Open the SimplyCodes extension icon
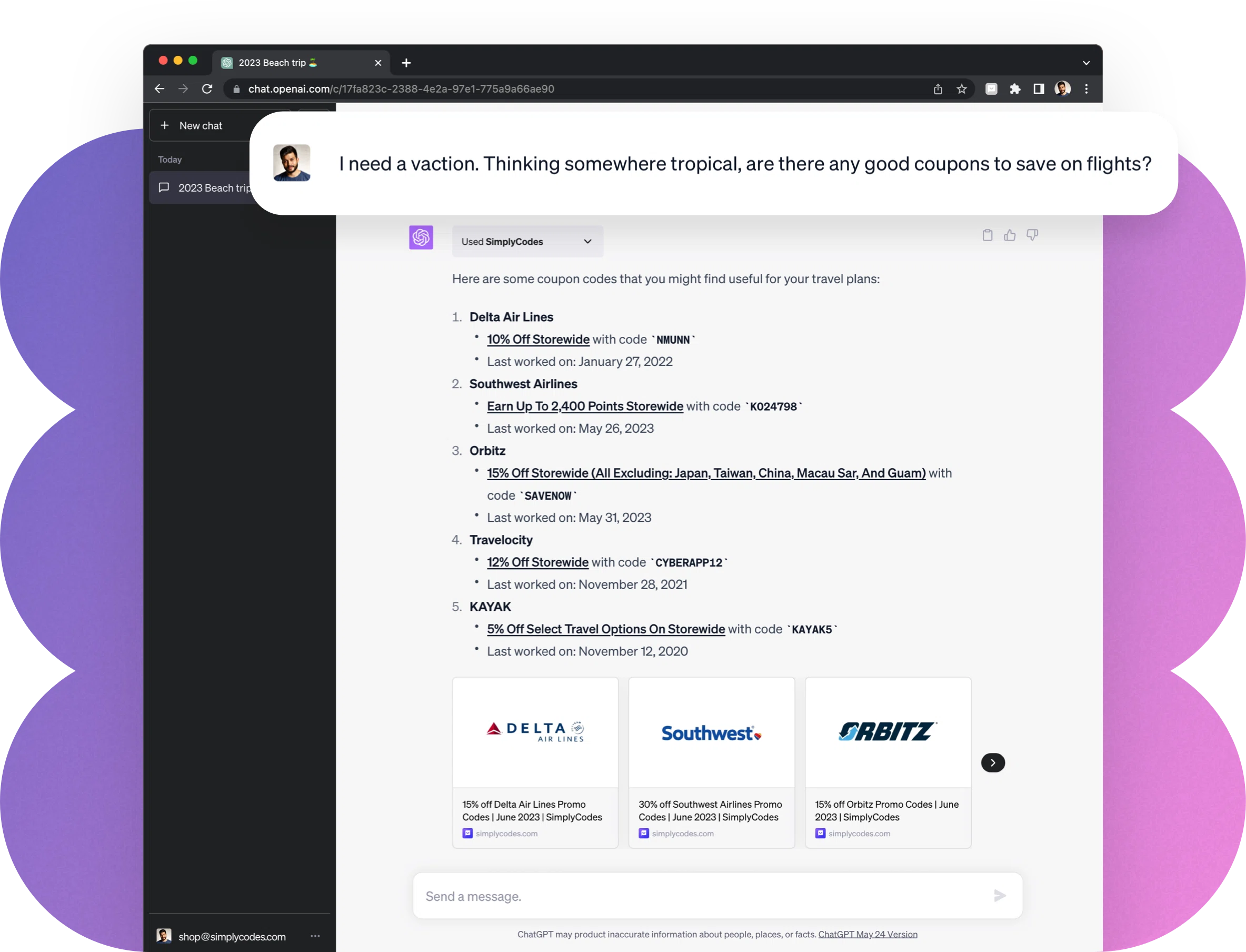 tap(991, 89)
